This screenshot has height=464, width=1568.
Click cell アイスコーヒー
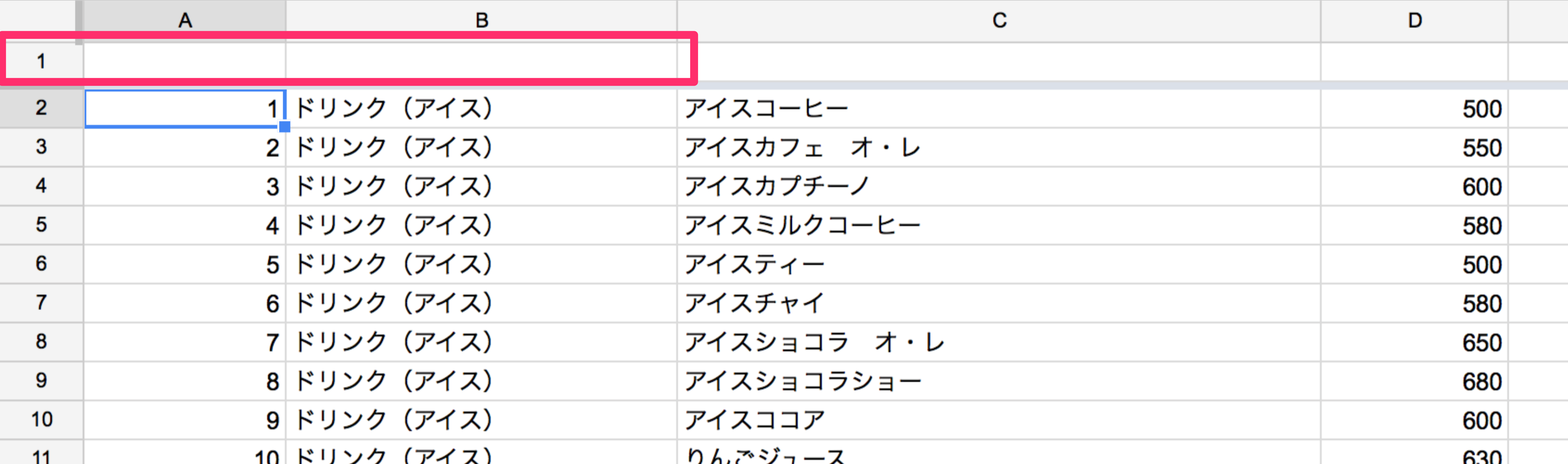tap(999, 108)
